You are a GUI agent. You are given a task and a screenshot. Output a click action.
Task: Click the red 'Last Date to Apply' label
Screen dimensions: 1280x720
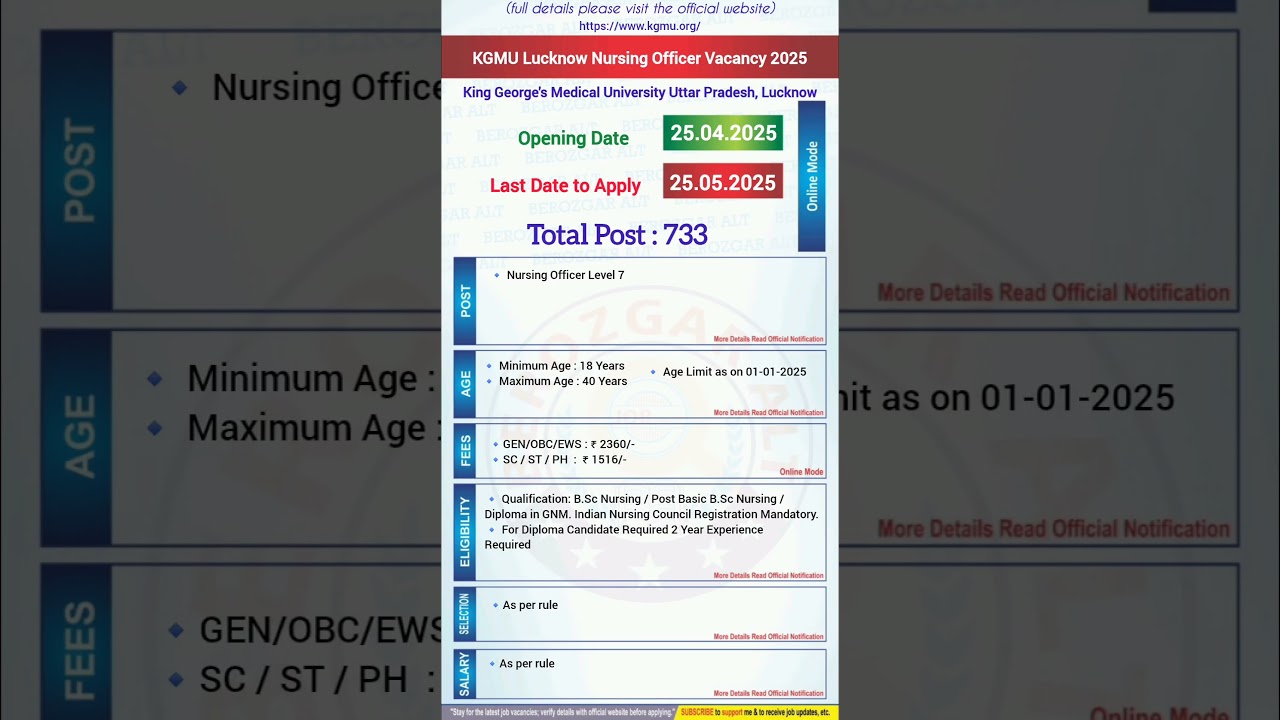pyautogui.click(x=565, y=185)
